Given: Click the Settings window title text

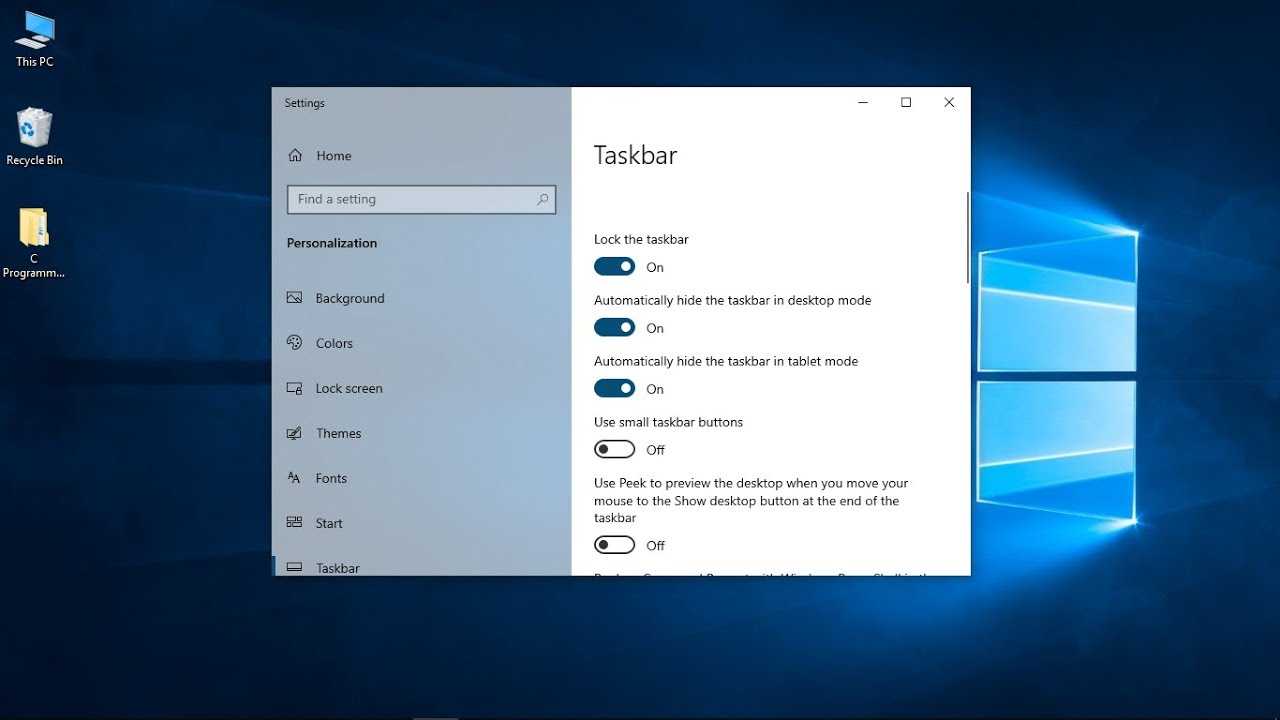Looking at the screenshot, I should pos(304,103).
